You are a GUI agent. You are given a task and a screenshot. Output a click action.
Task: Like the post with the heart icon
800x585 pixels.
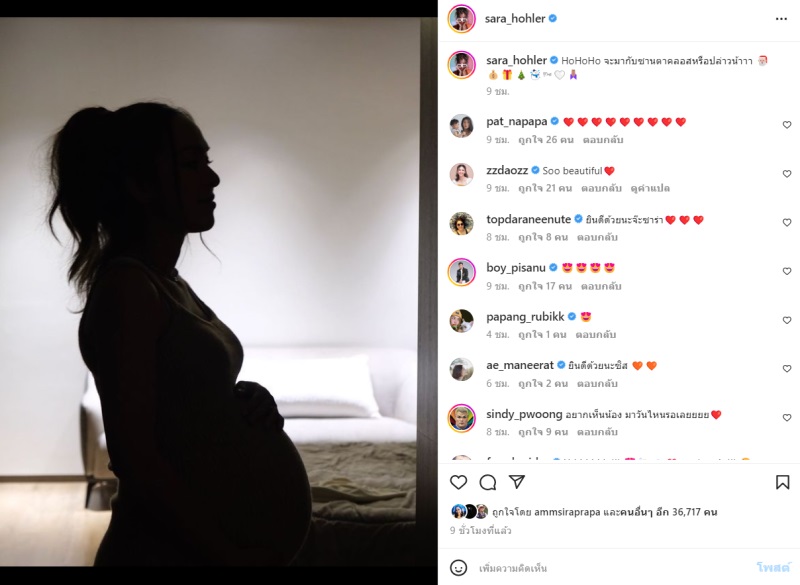pos(458,482)
